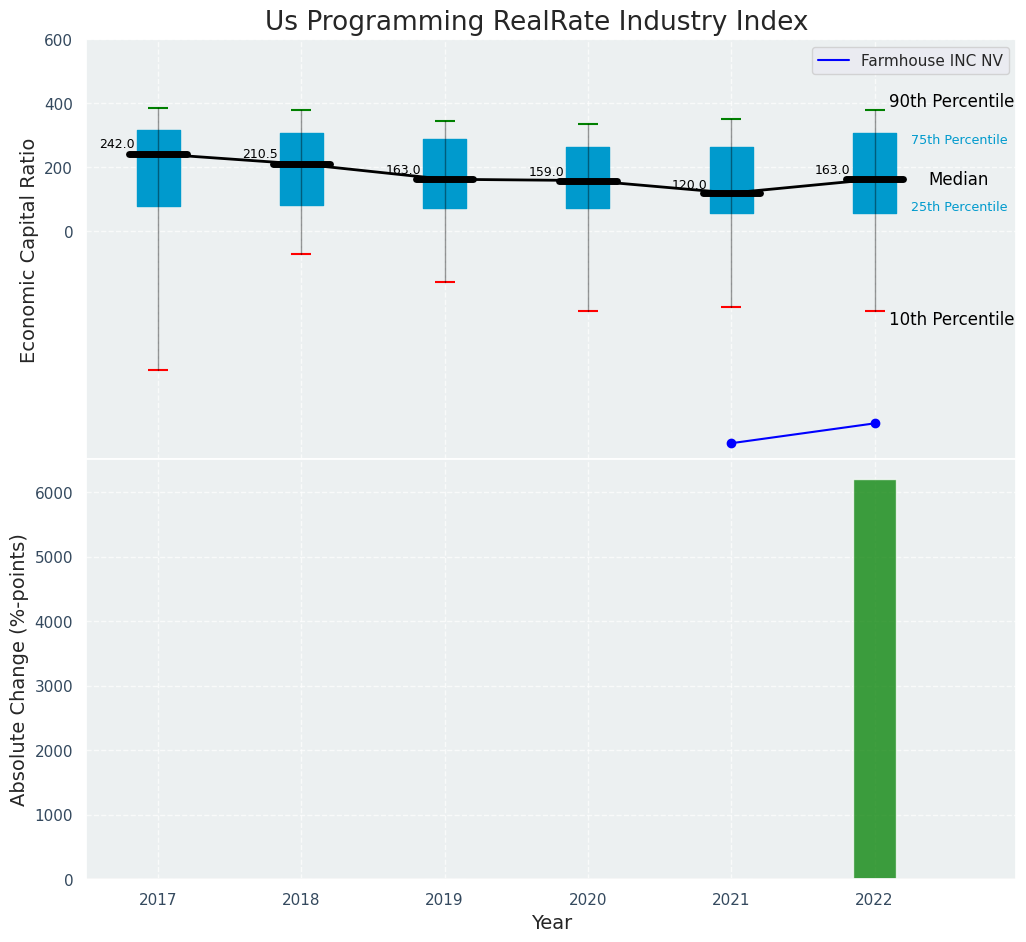Click the 25th Percentile label
The width and height of the screenshot is (1026, 942).
point(959,207)
